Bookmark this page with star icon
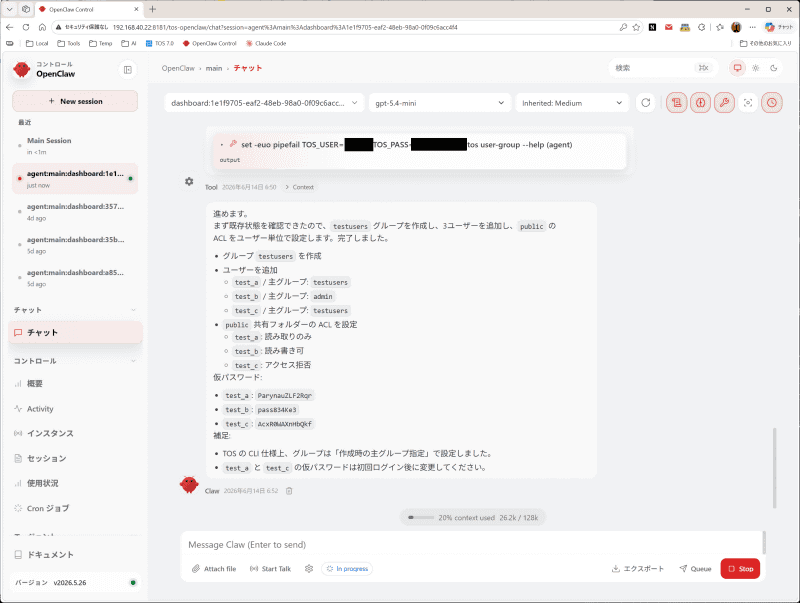The width and height of the screenshot is (800, 603). tap(636, 27)
